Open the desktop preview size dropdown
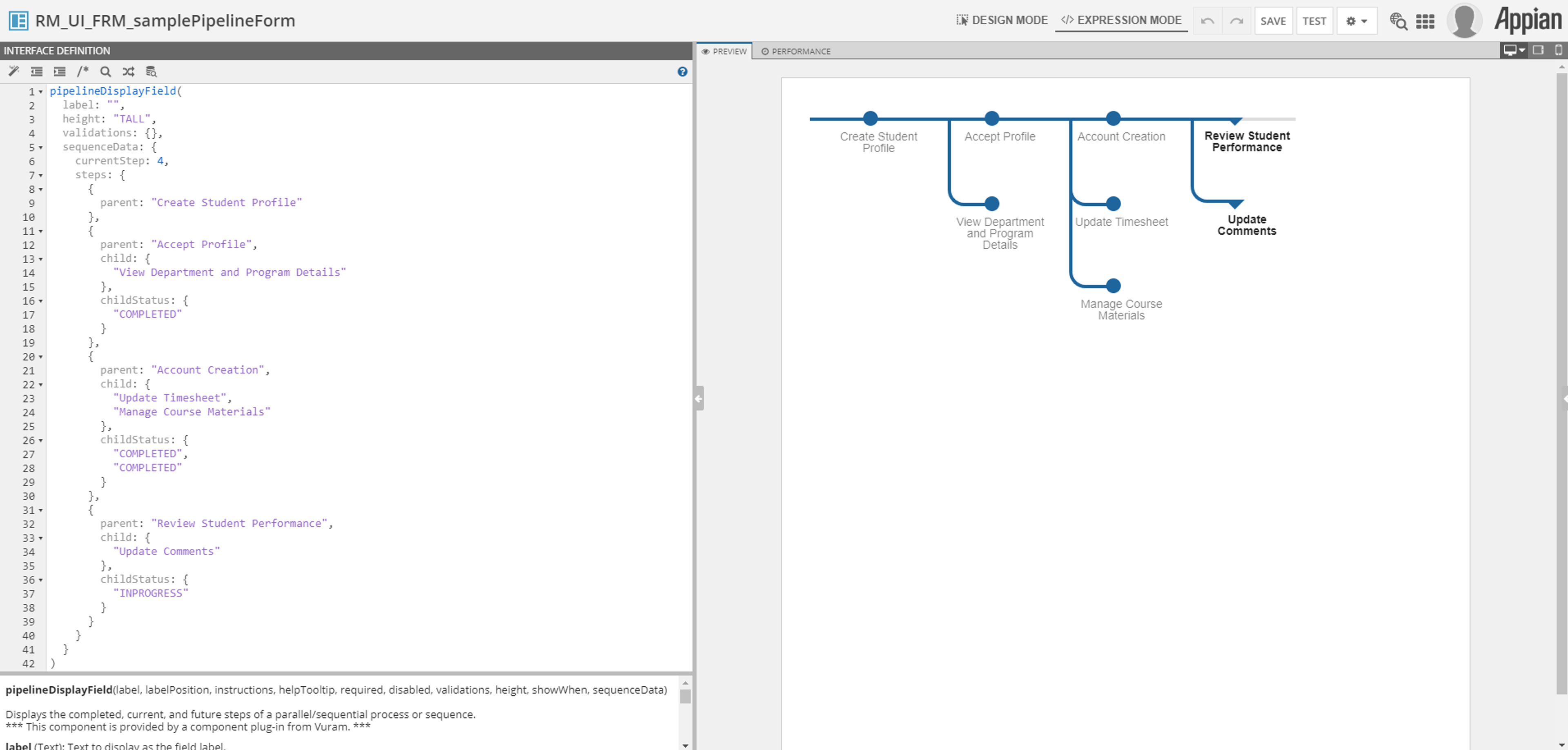 (1514, 50)
